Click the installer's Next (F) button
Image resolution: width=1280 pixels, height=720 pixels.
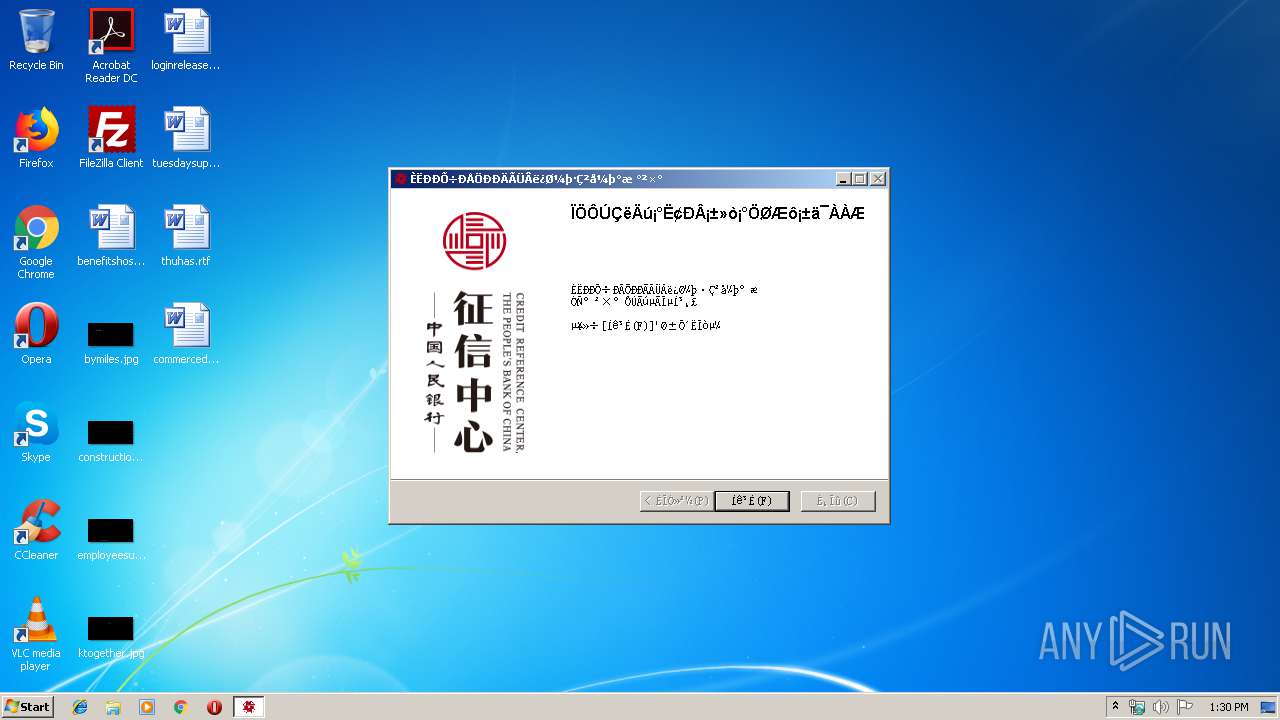[x=752, y=501]
